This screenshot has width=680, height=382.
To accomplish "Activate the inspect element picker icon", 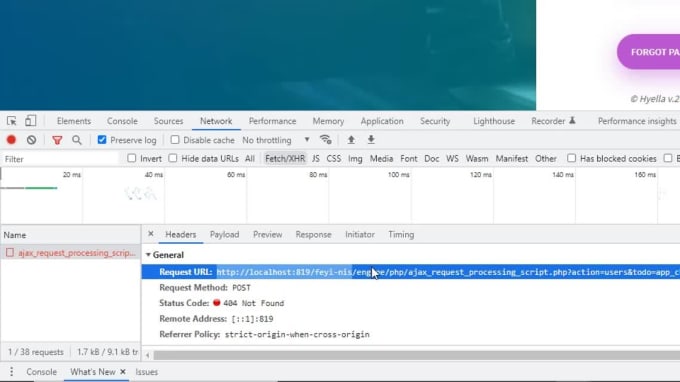I will tap(12, 121).
